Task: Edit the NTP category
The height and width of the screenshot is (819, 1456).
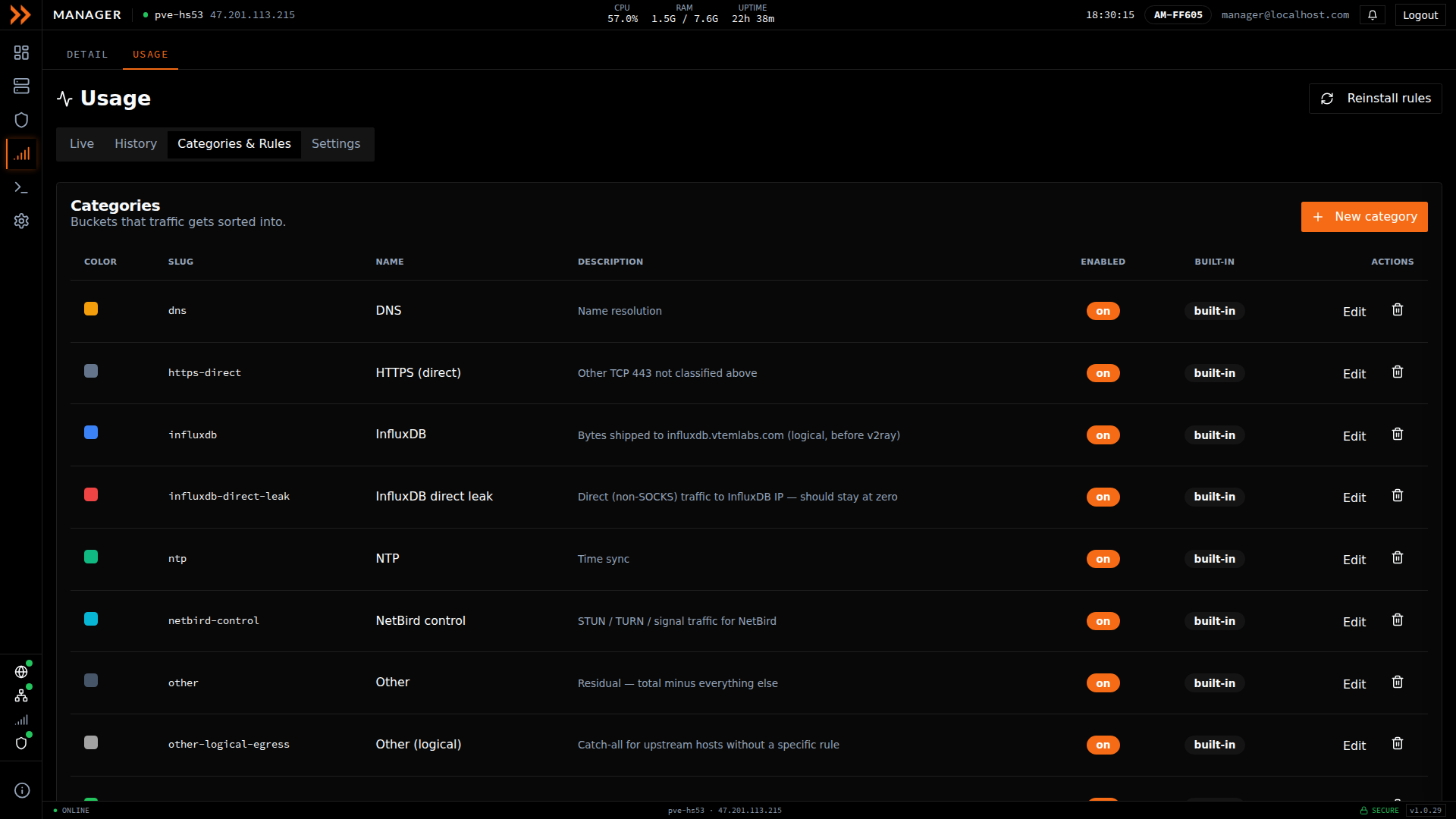Action: coord(1354,560)
